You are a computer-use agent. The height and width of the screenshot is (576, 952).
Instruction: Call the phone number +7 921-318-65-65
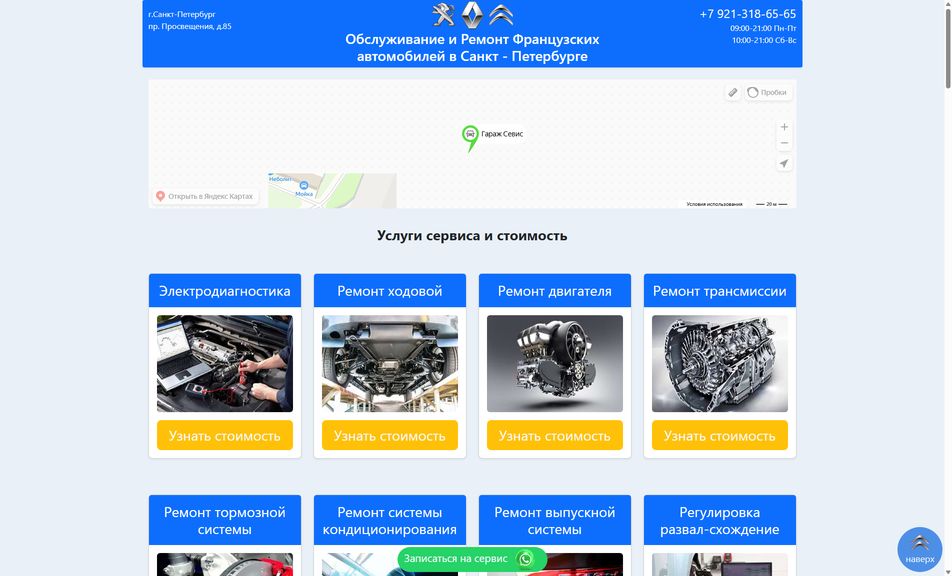(x=747, y=14)
